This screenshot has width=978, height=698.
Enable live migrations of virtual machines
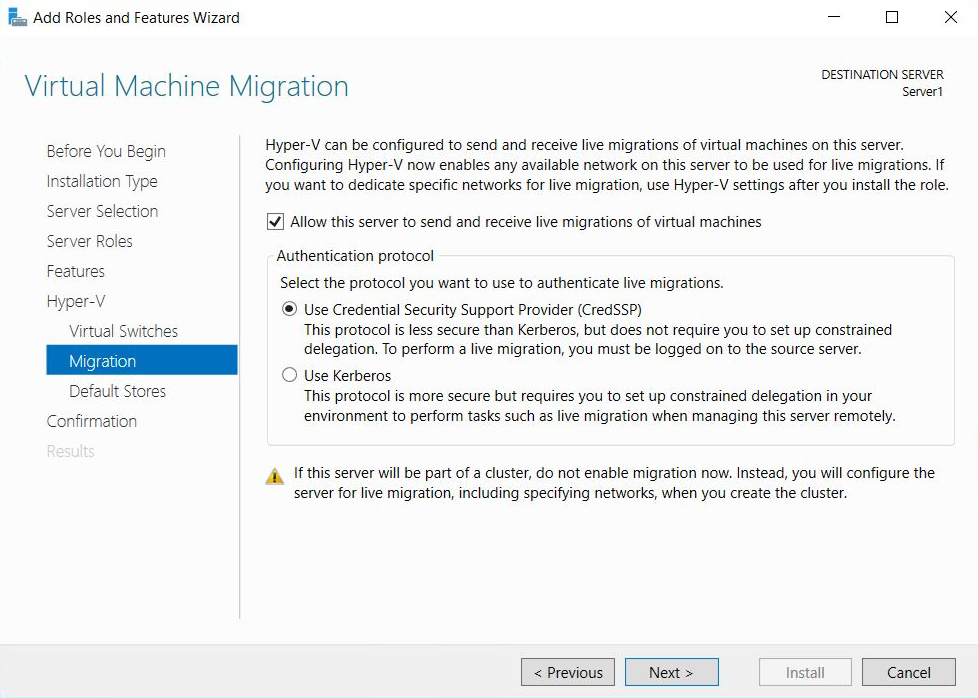click(275, 221)
